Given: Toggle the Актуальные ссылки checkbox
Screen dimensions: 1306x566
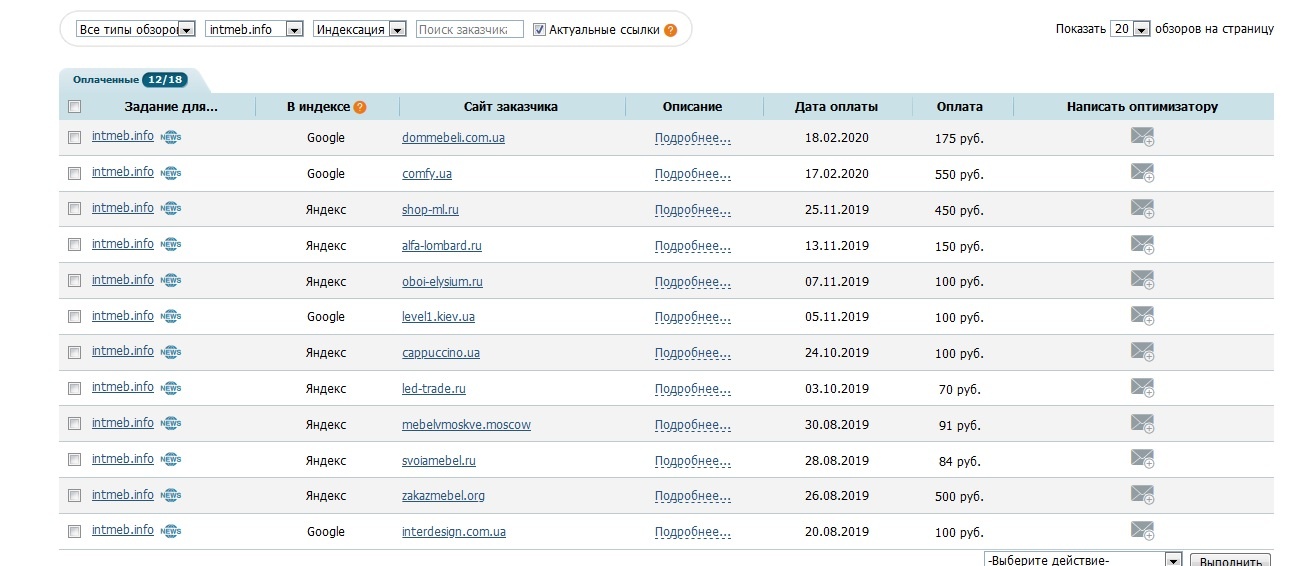Looking at the screenshot, I should tap(540, 30).
